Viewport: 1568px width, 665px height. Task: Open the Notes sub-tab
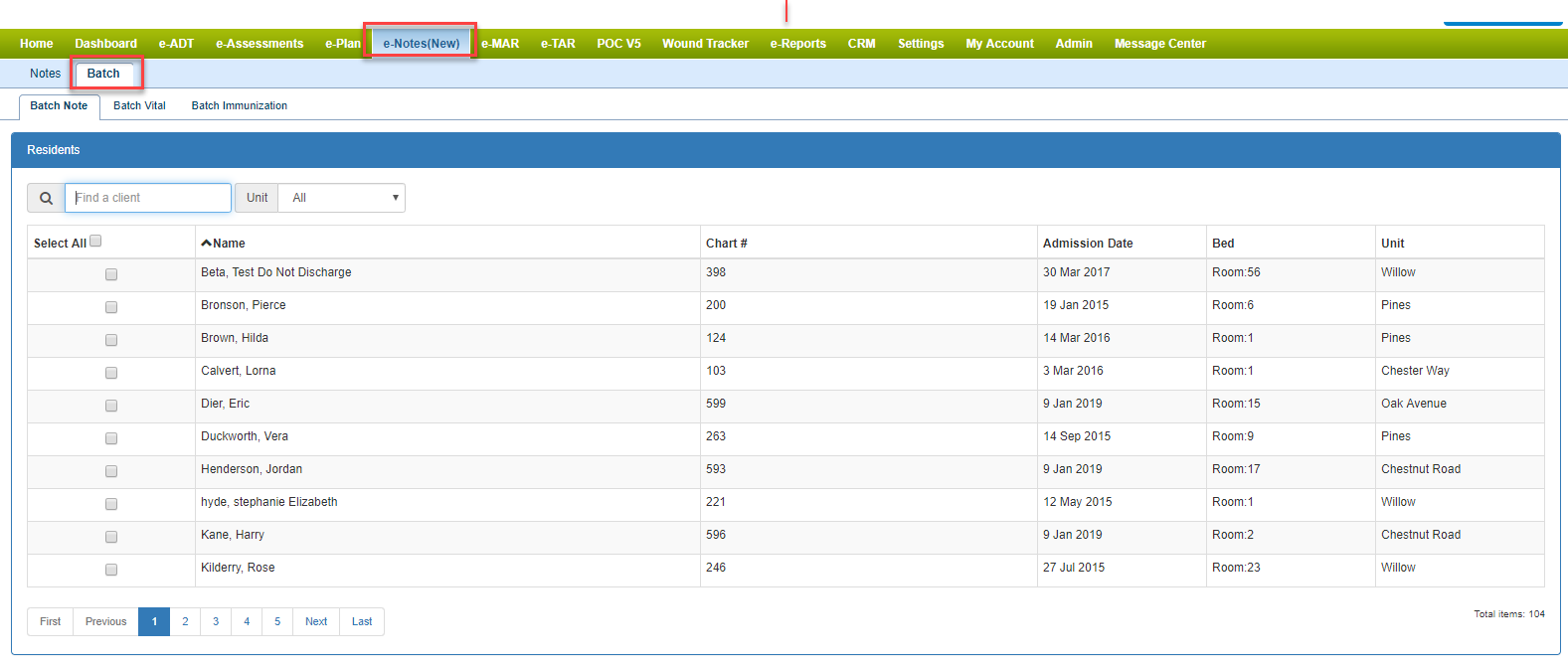tap(45, 74)
